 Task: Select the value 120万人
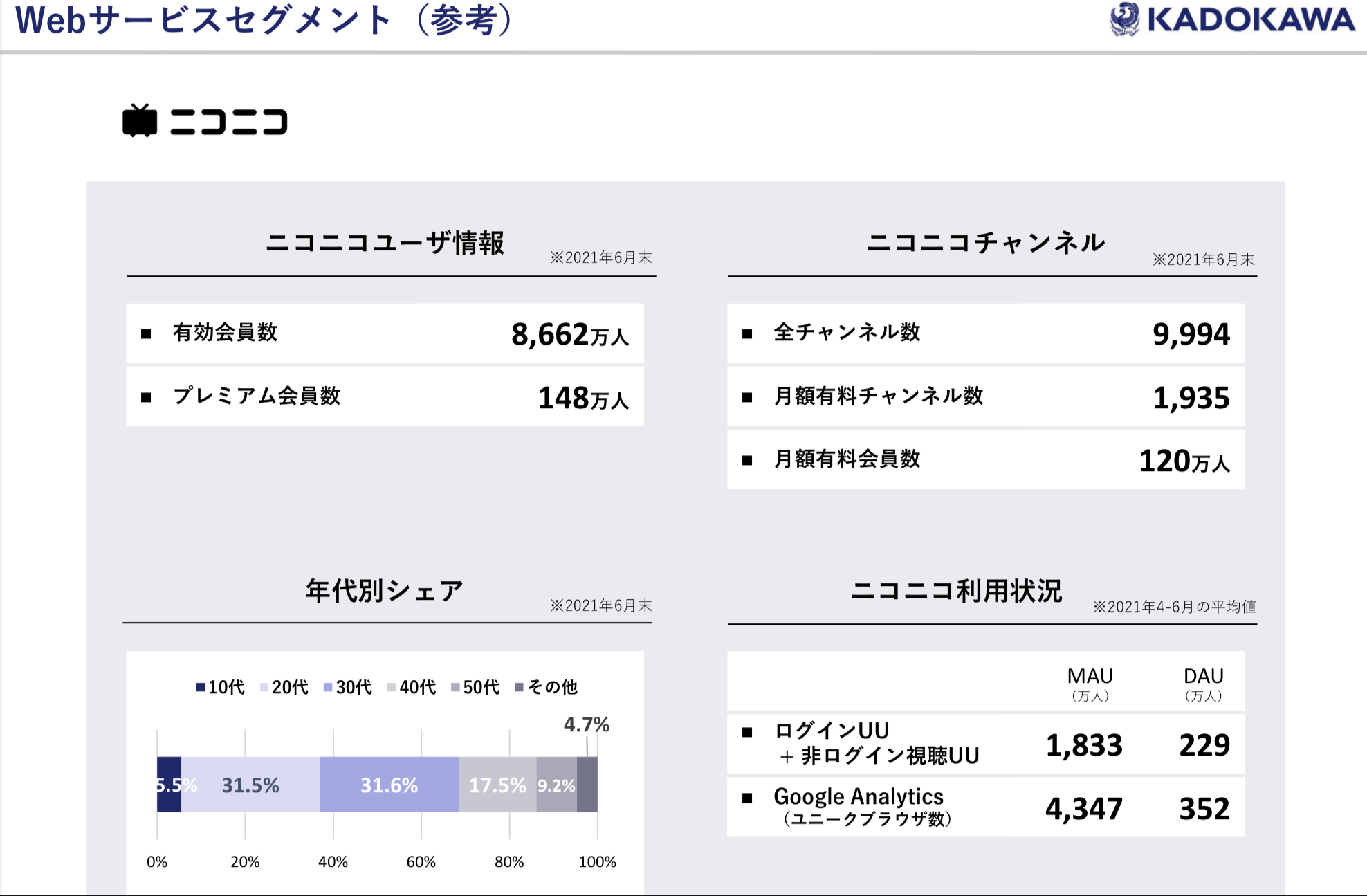(1184, 461)
